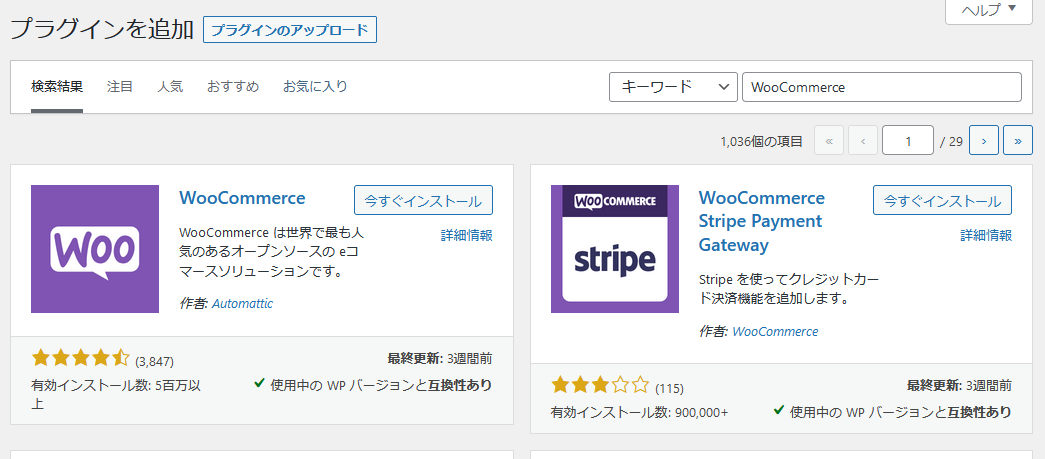Click the 有効インストール数: 900,000+ text
The width and height of the screenshot is (1045, 459).
(x=639, y=412)
